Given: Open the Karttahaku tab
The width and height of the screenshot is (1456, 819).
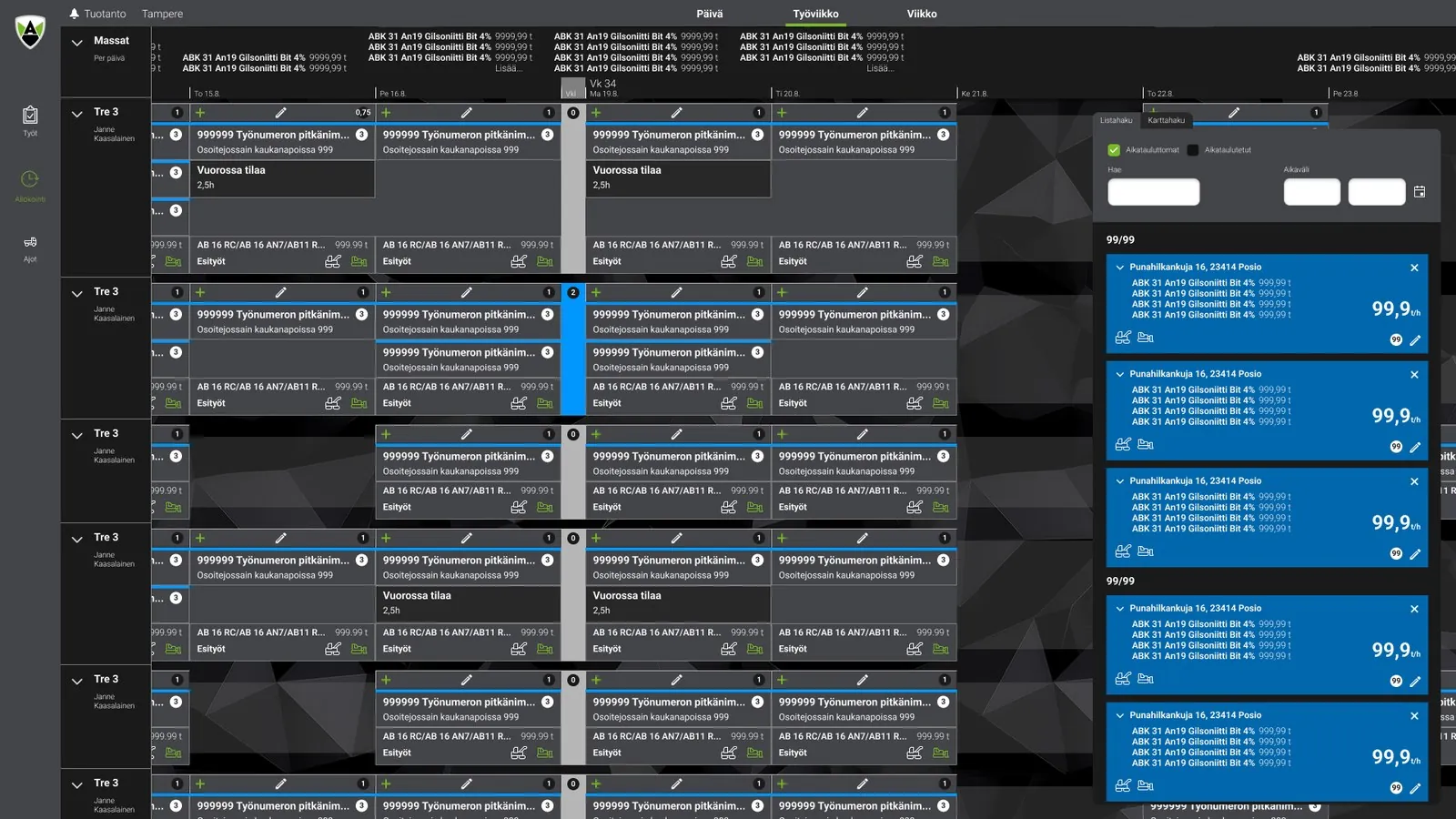Looking at the screenshot, I should [1167, 120].
